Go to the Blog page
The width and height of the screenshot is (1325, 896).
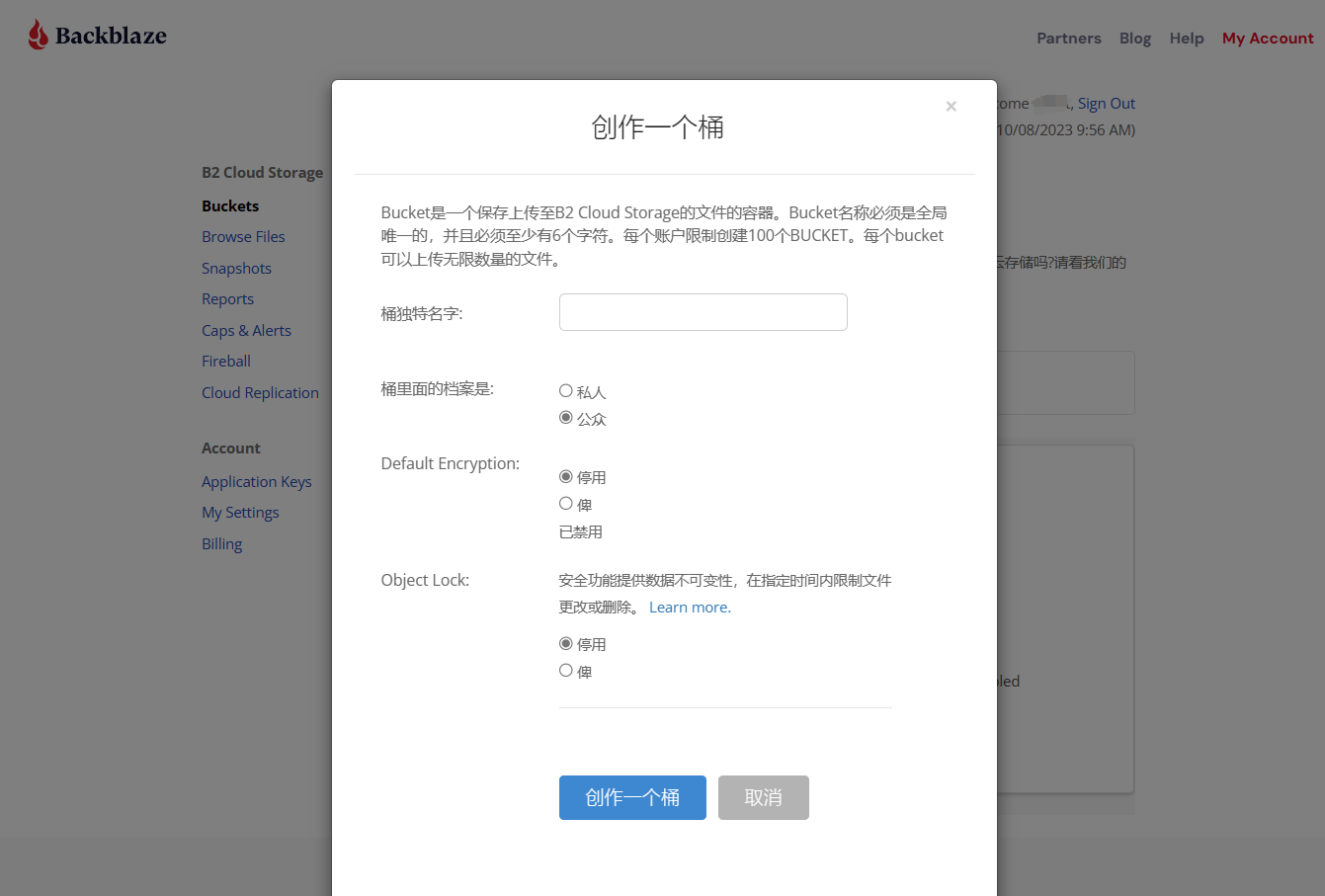pos(1134,39)
